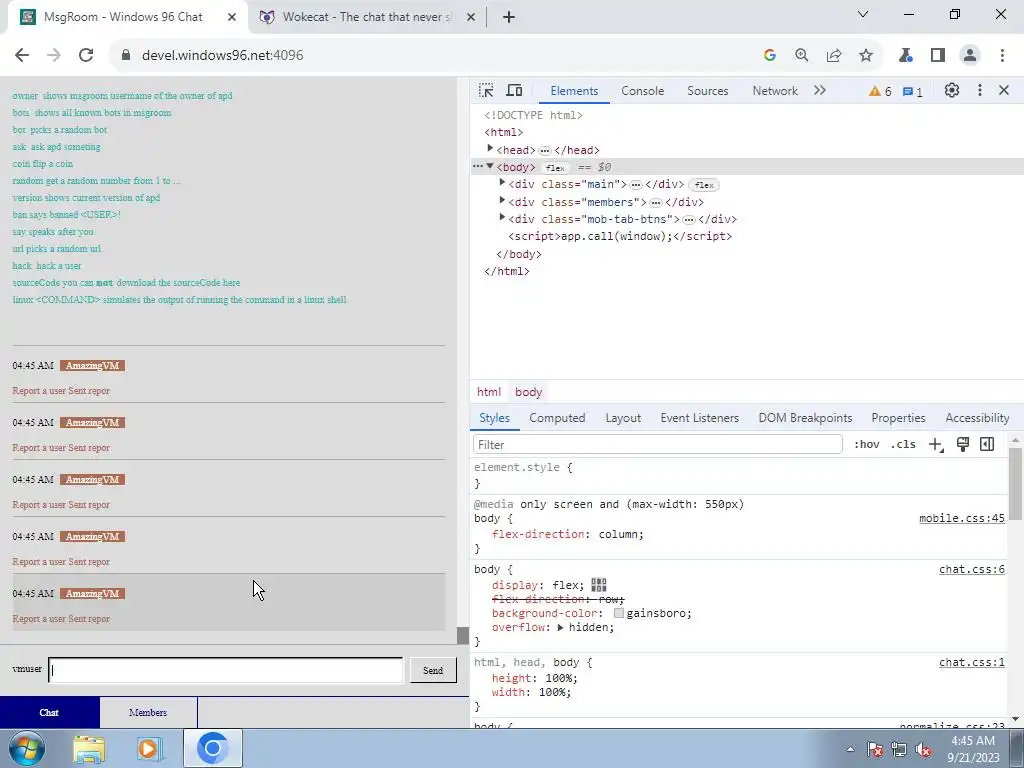Activate the DevTools inspect element picker

pyautogui.click(x=486, y=91)
